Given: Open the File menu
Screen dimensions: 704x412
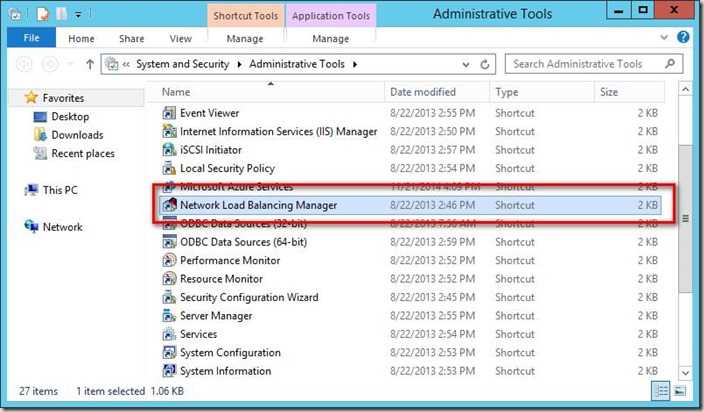Looking at the screenshot, I should pos(30,39).
